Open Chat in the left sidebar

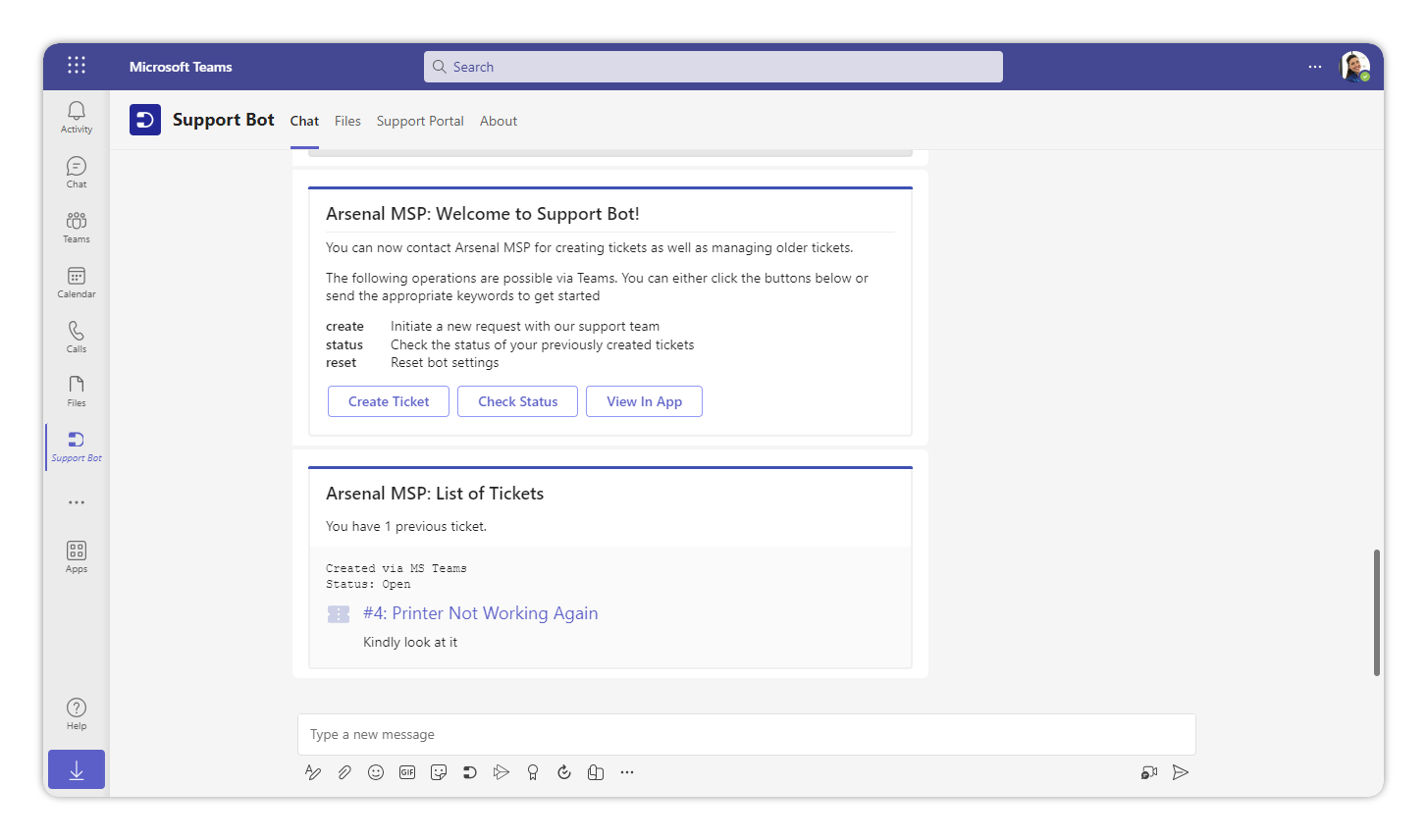tap(77, 172)
